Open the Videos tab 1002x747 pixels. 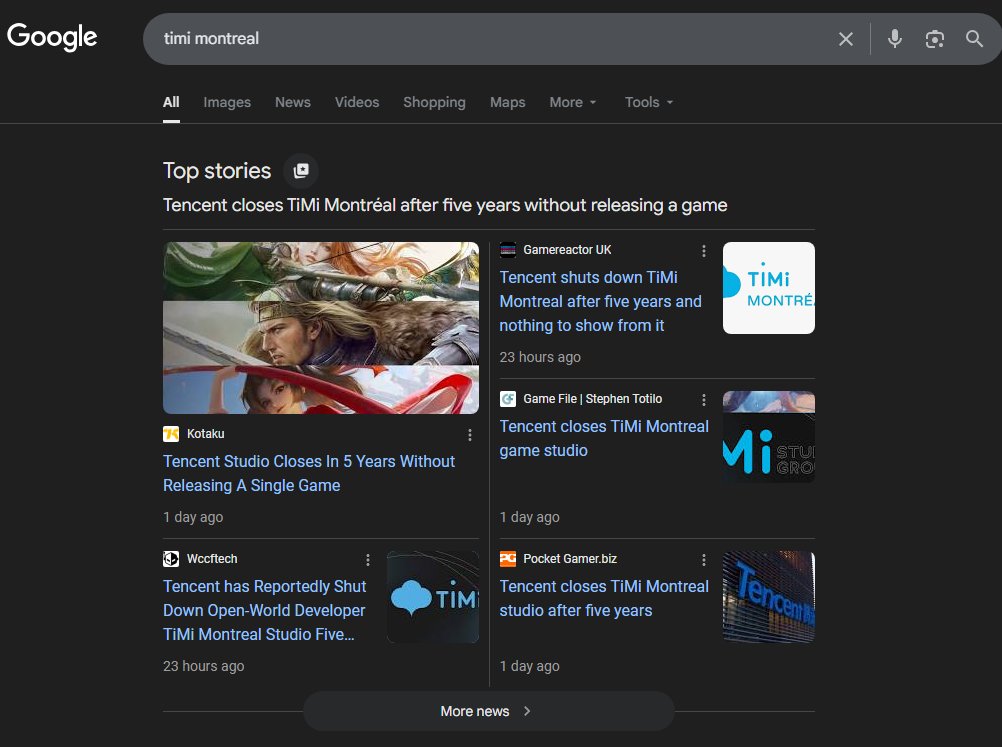click(357, 102)
